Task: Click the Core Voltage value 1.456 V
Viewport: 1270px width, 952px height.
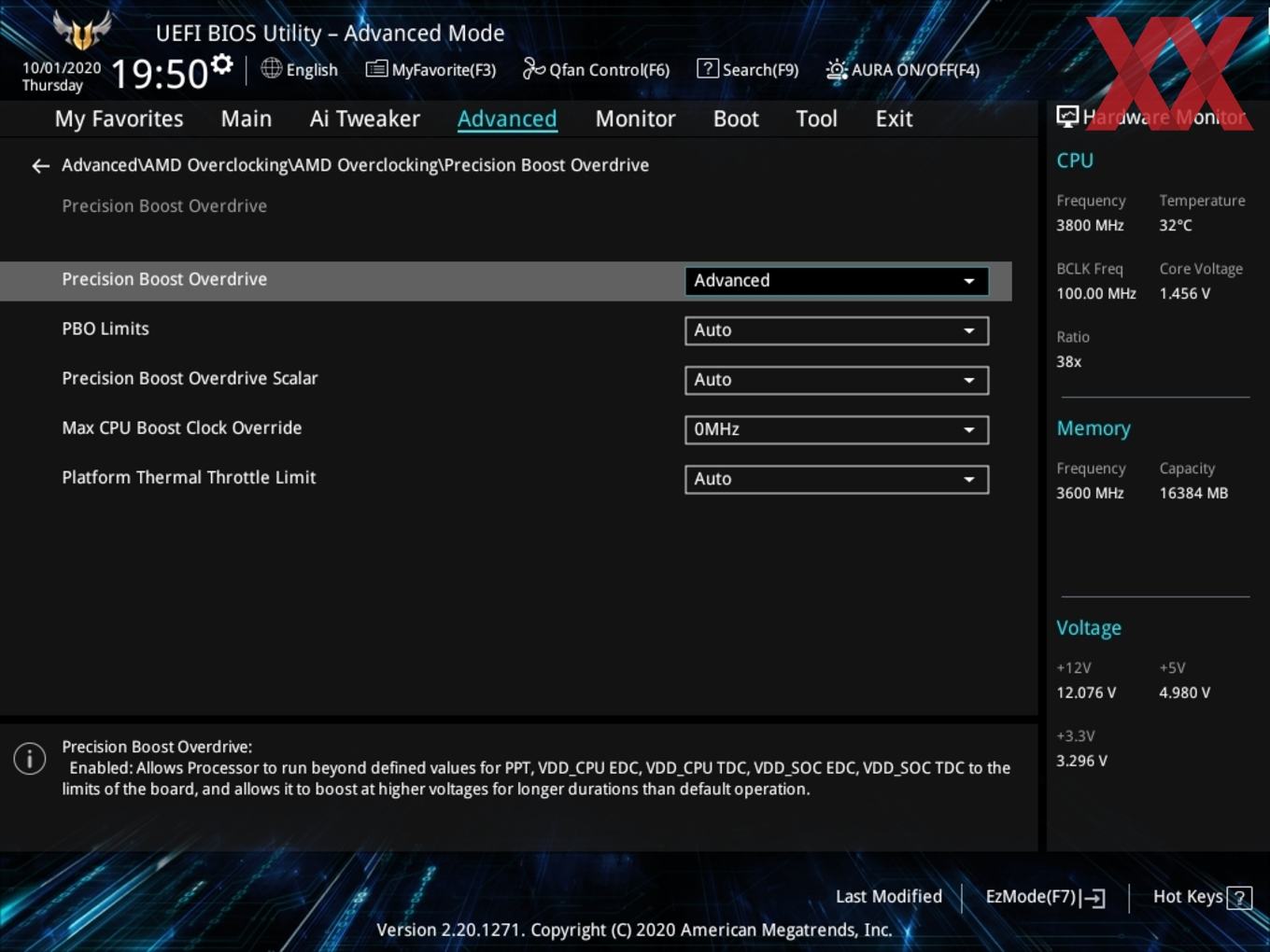Action: [1185, 293]
